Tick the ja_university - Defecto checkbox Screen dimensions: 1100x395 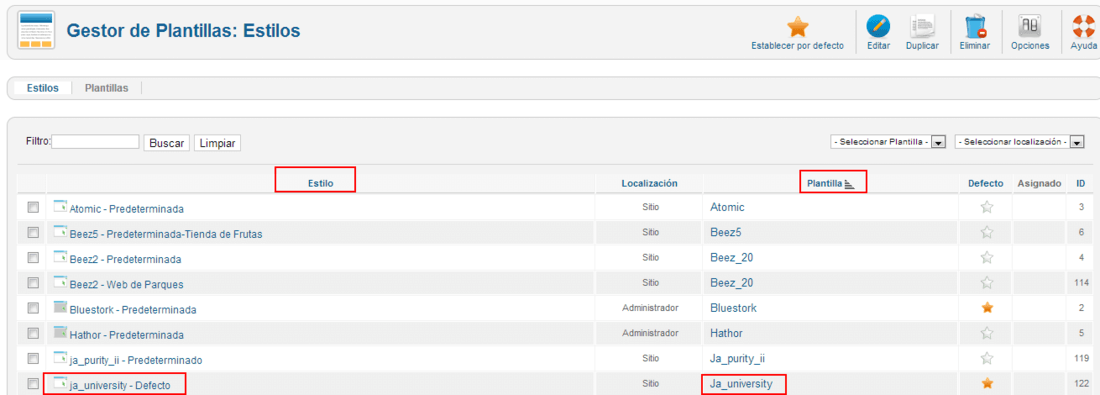pyautogui.click(x=32, y=384)
